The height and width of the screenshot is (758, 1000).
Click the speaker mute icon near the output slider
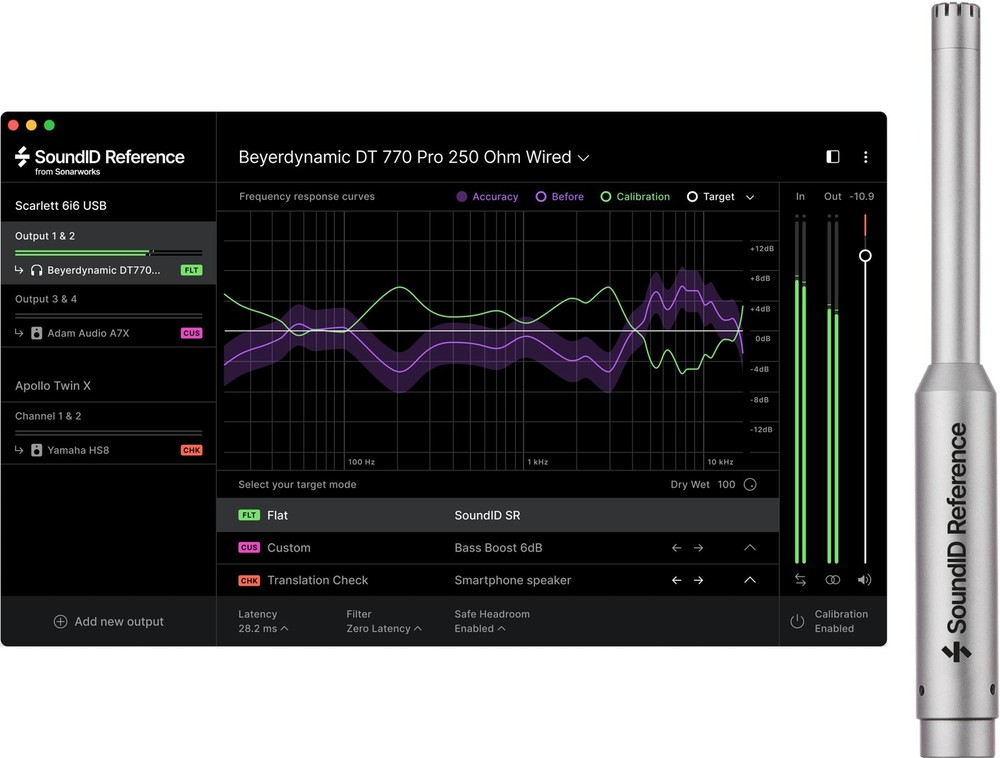point(864,580)
